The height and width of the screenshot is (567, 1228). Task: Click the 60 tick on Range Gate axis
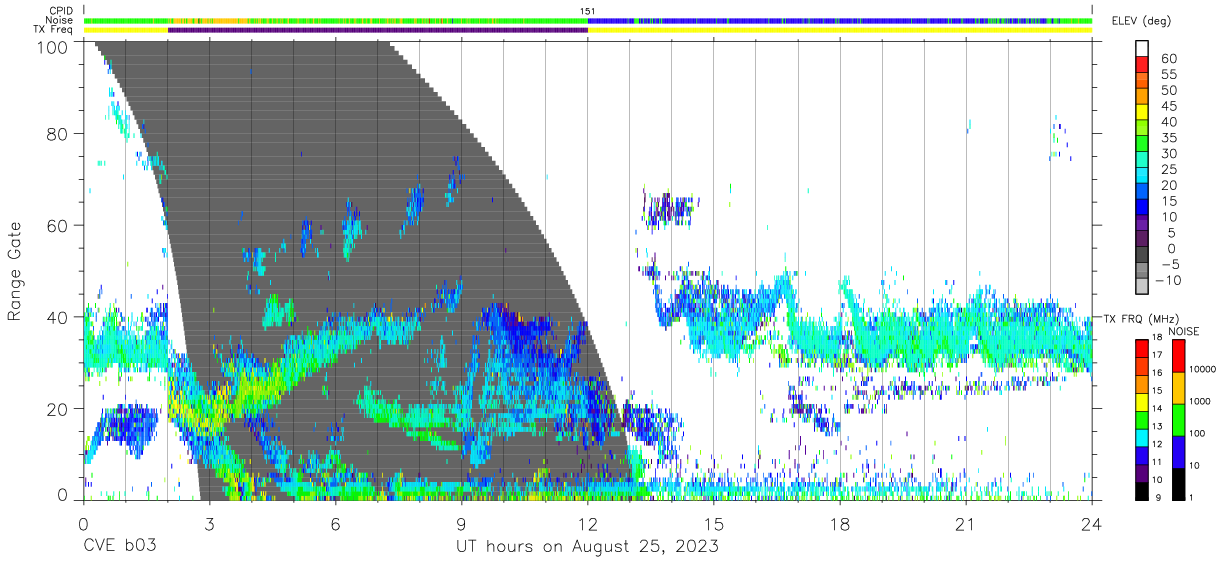(59, 225)
